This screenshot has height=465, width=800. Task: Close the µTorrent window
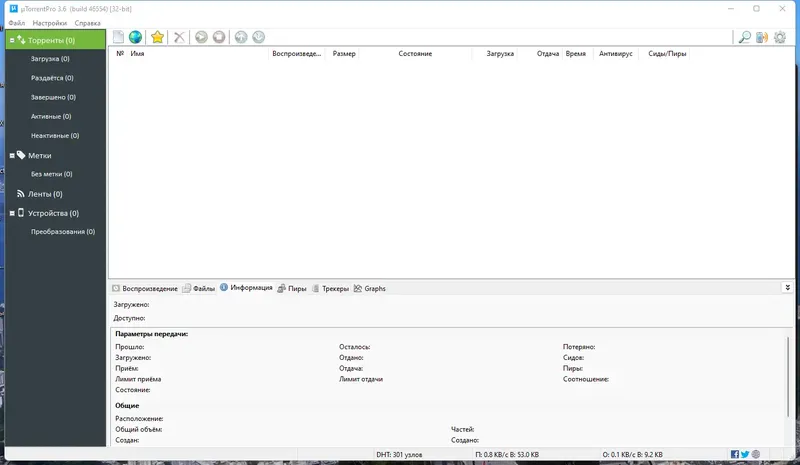(782, 9)
